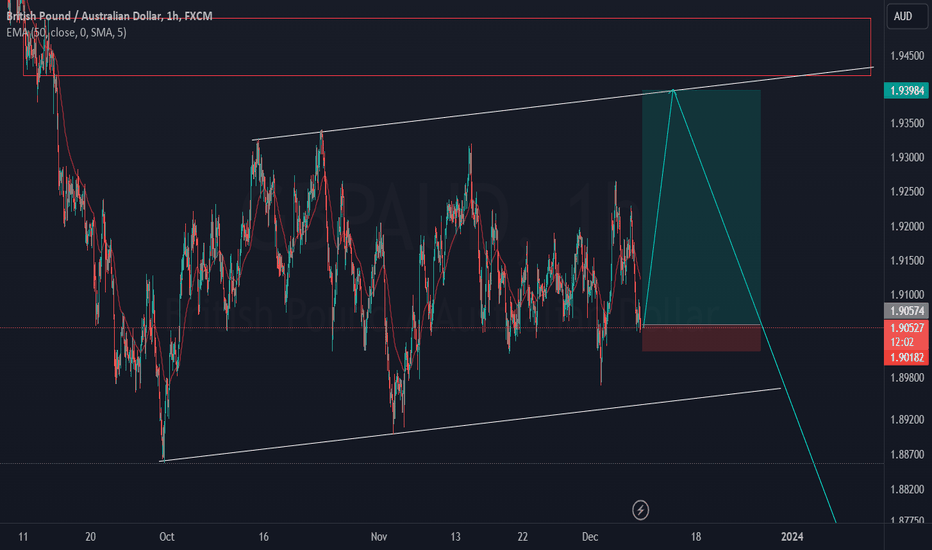Click the lightning bolt events icon
The image size is (932, 550).
coord(640,510)
